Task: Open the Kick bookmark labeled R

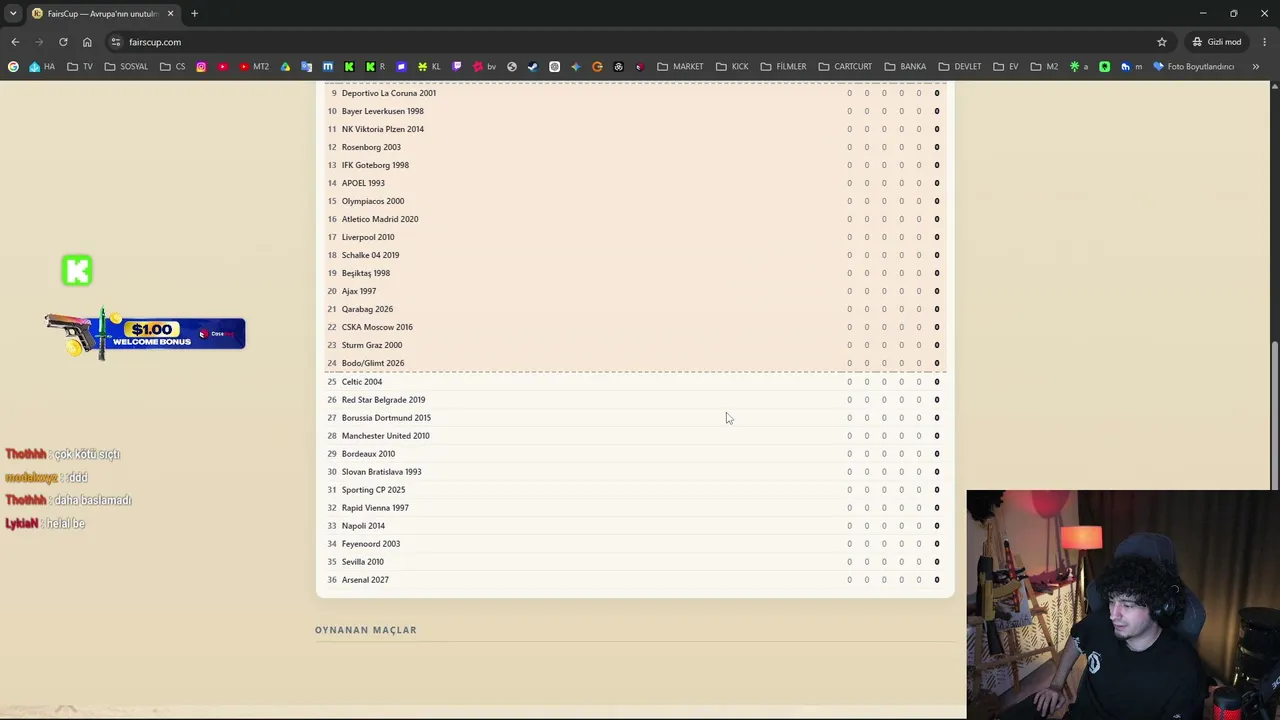Action: pos(375,67)
